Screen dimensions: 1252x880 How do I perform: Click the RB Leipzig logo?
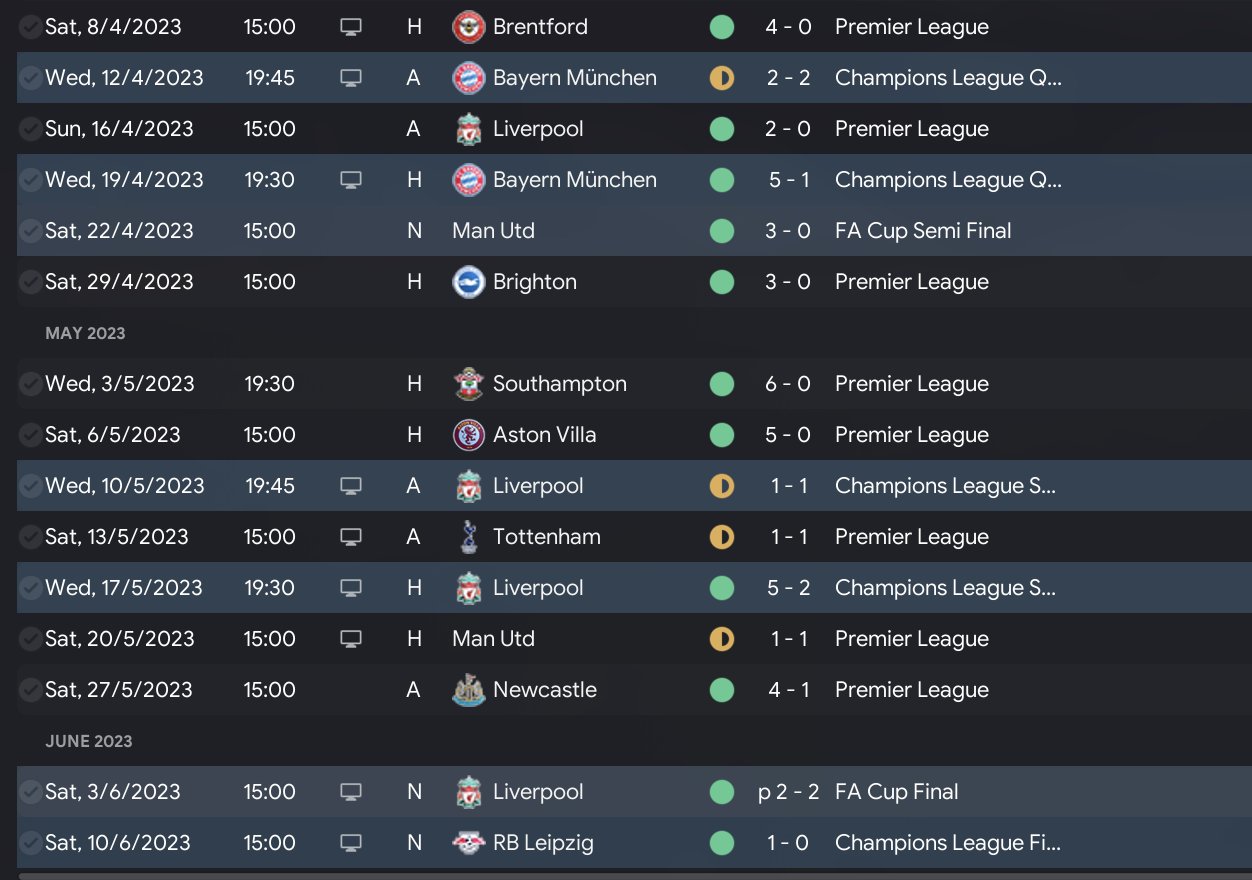pos(468,843)
